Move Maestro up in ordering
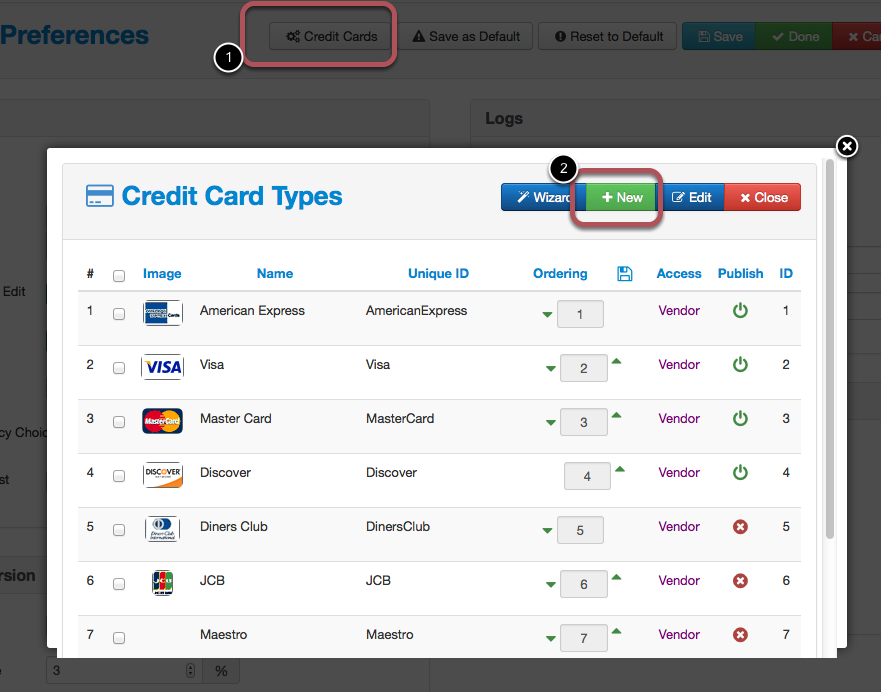Viewport: 881px width, 692px height. [x=616, y=631]
